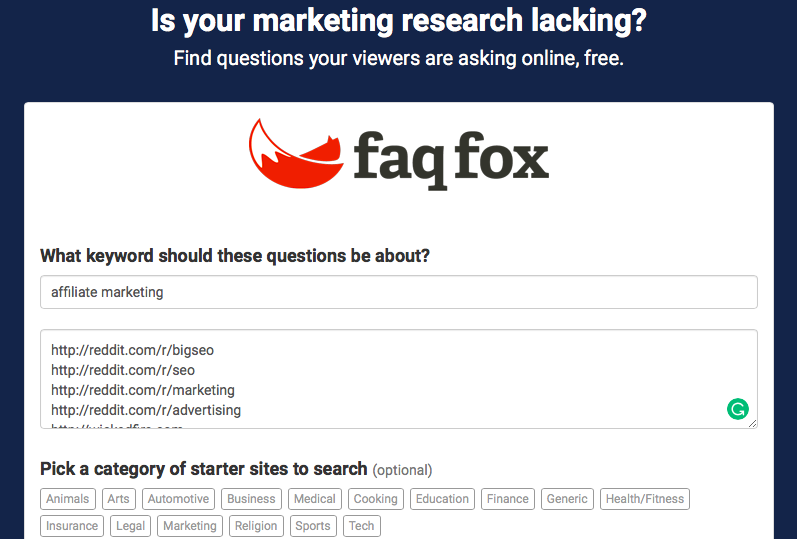Click the keyword field containing affiliate marketing
Screen dimensions: 797x539
click(x=398, y=292)
